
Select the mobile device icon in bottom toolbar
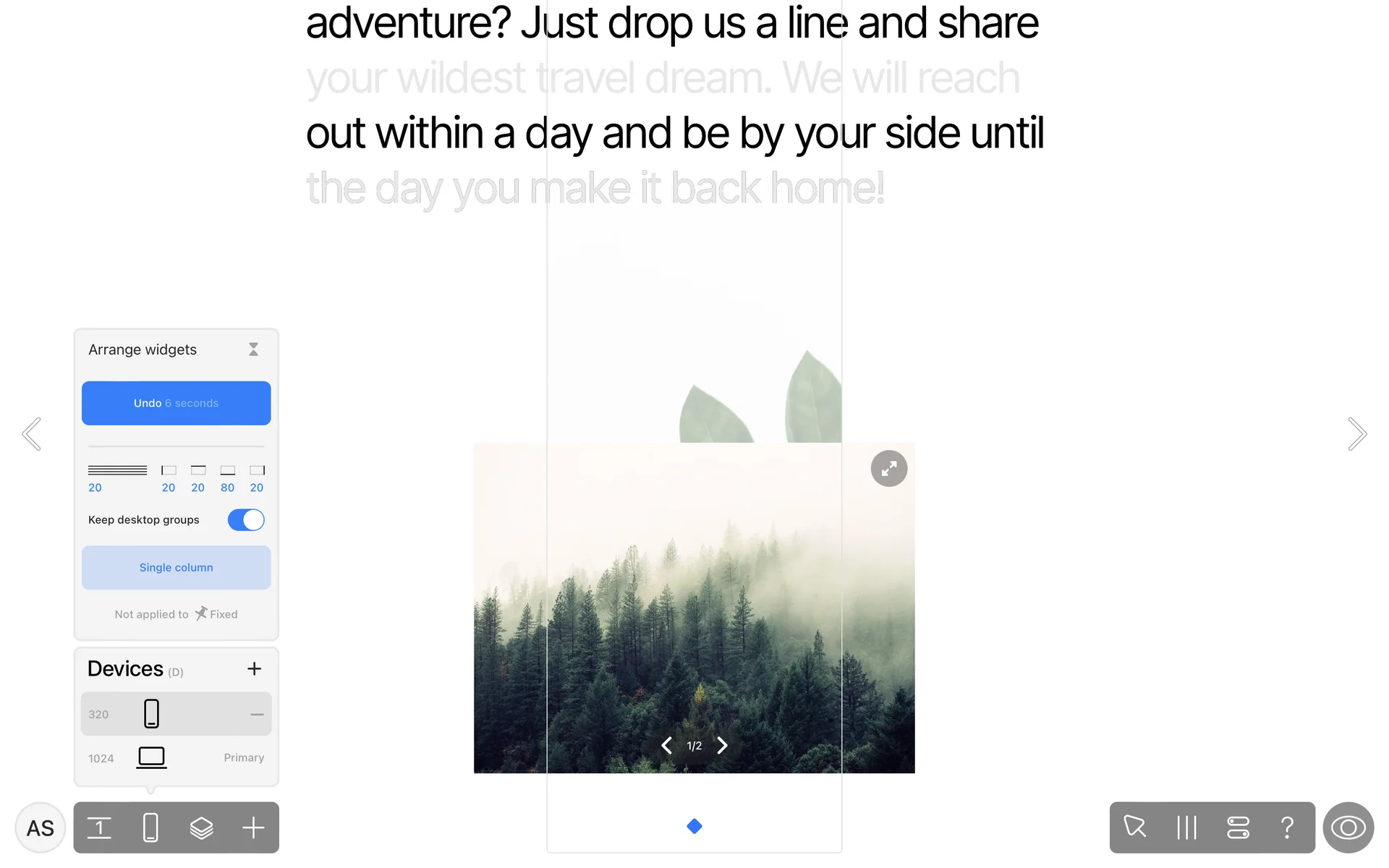pyautogui.click(x=150, y=827)
